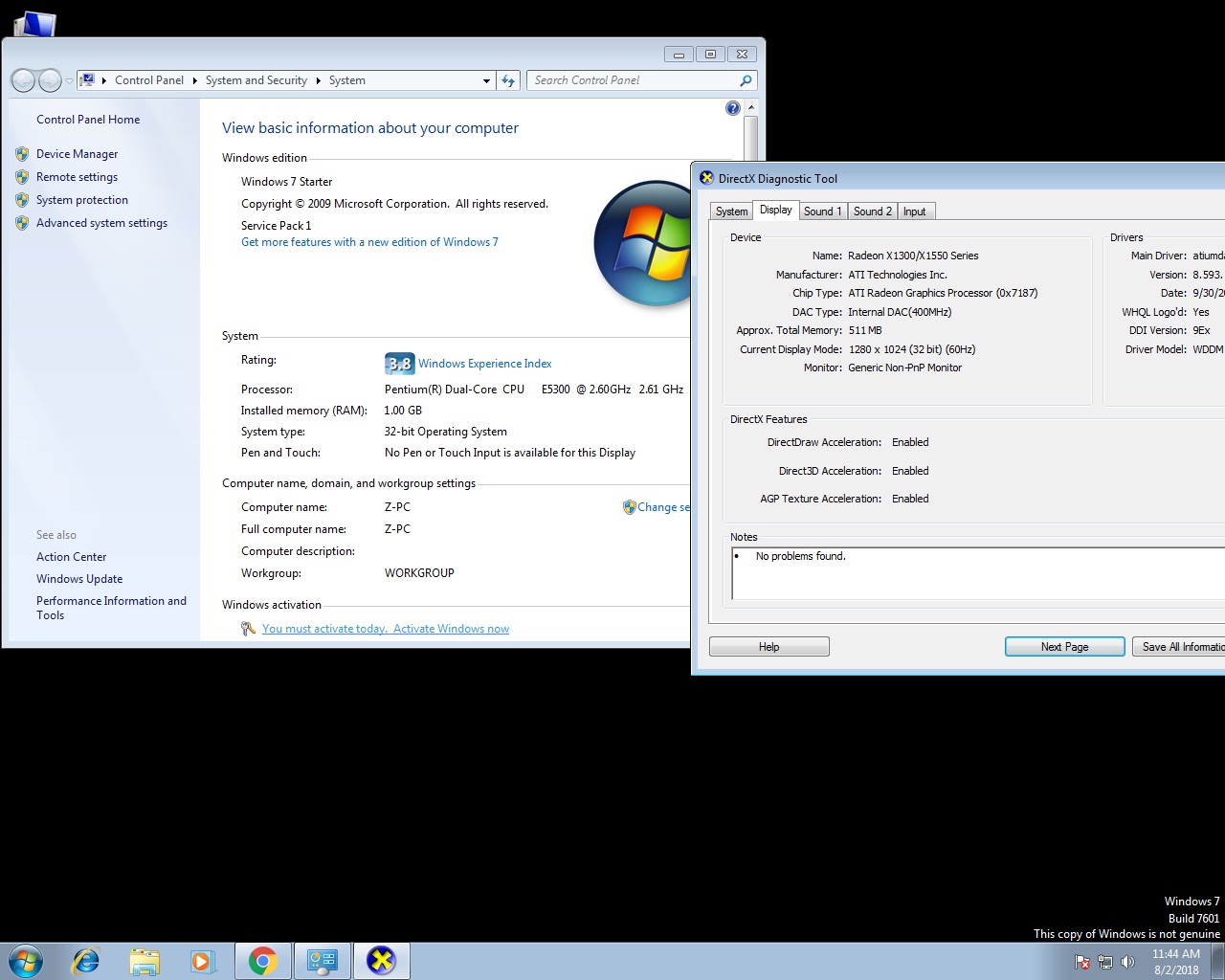Image resolution: width=1225 pixels, height=980 pixels.
Task: Select the Display tab in DirectX
Action: point(776,210)
